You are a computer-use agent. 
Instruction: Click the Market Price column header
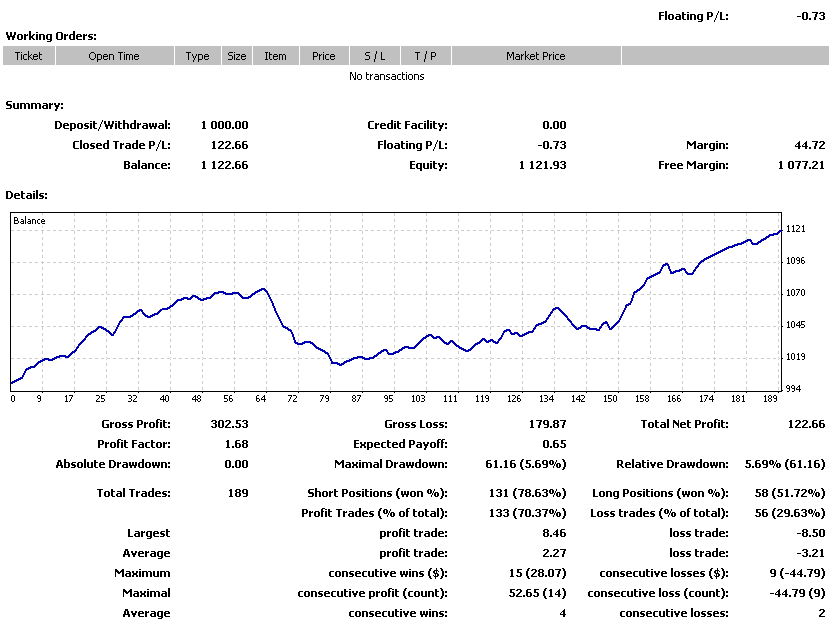[536, 56]
